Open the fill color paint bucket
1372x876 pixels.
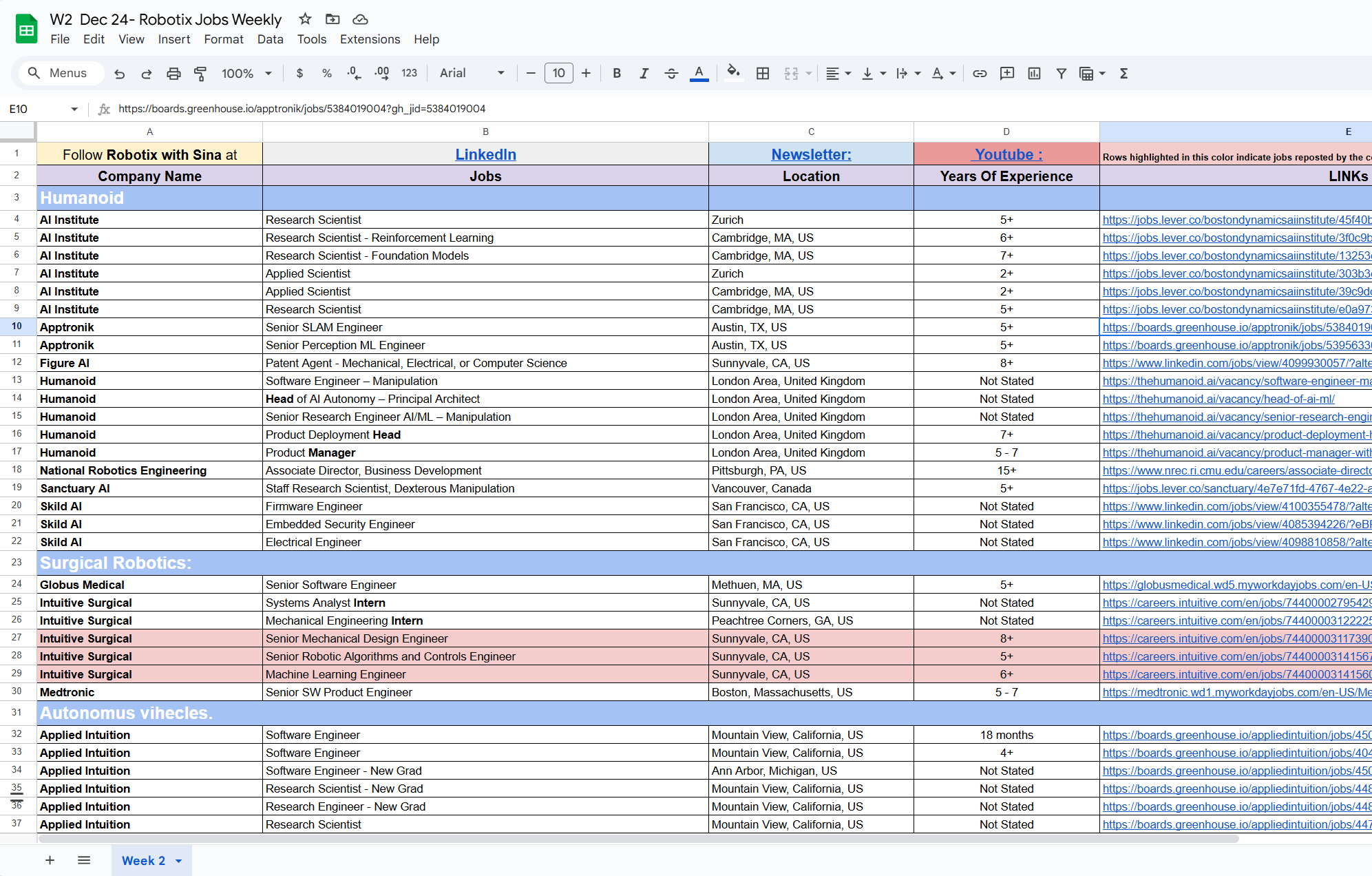734,74
